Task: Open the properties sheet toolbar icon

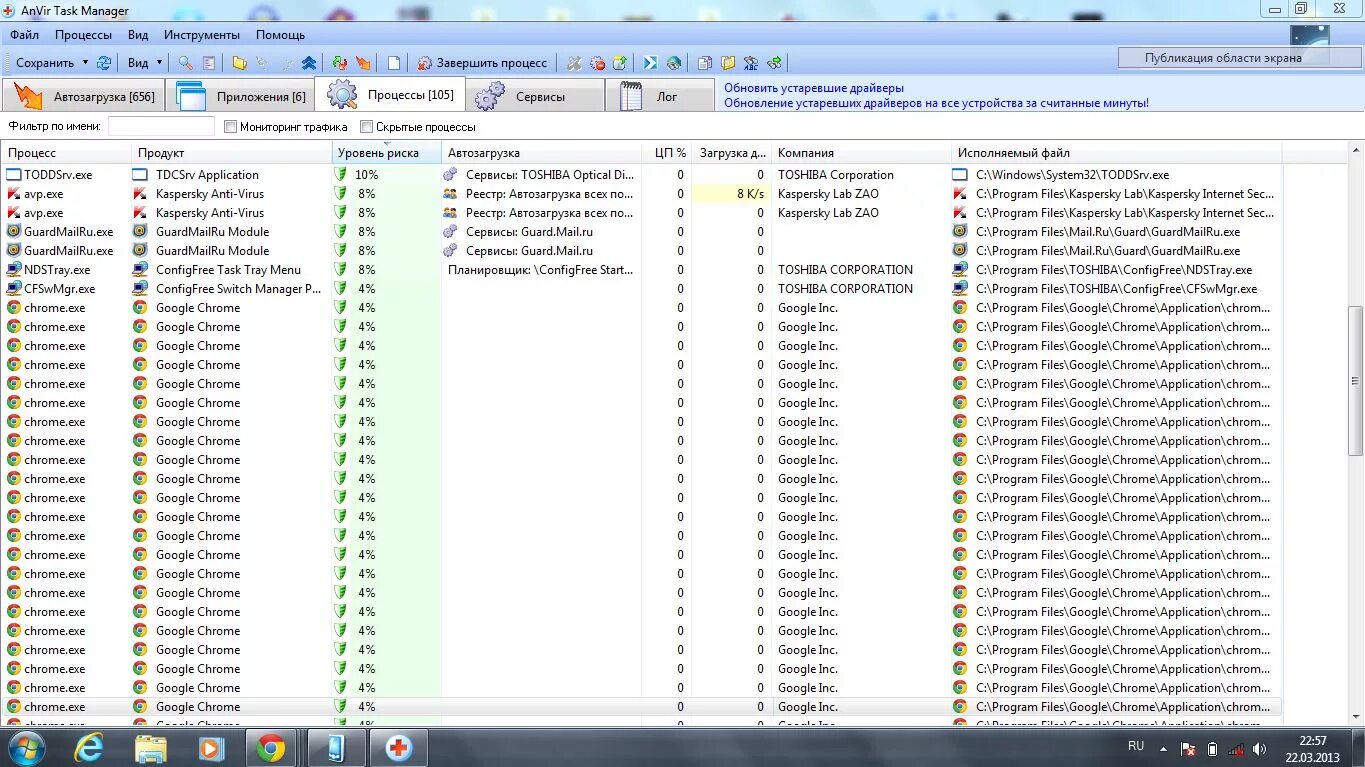Action: pyautogui.click(x=209, y=62)
